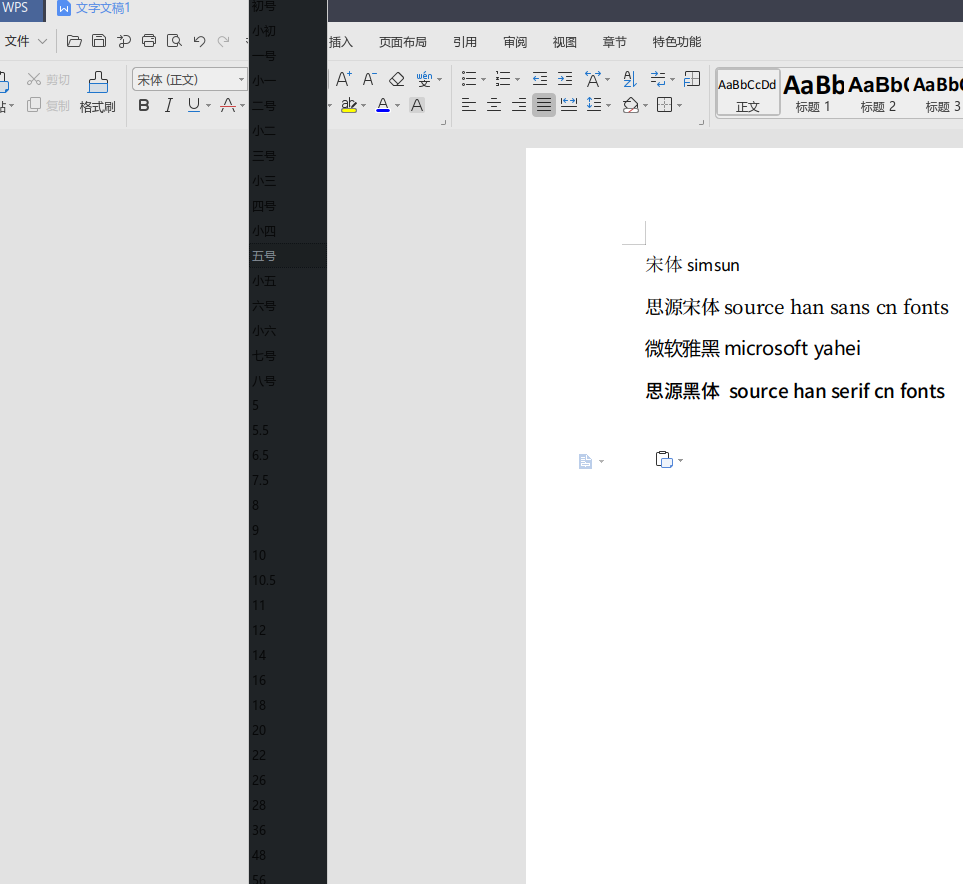Open the 引用 ribbon tab
This screenshot has width=963, height=884.
pyautogui.click(x=465, y=42)
